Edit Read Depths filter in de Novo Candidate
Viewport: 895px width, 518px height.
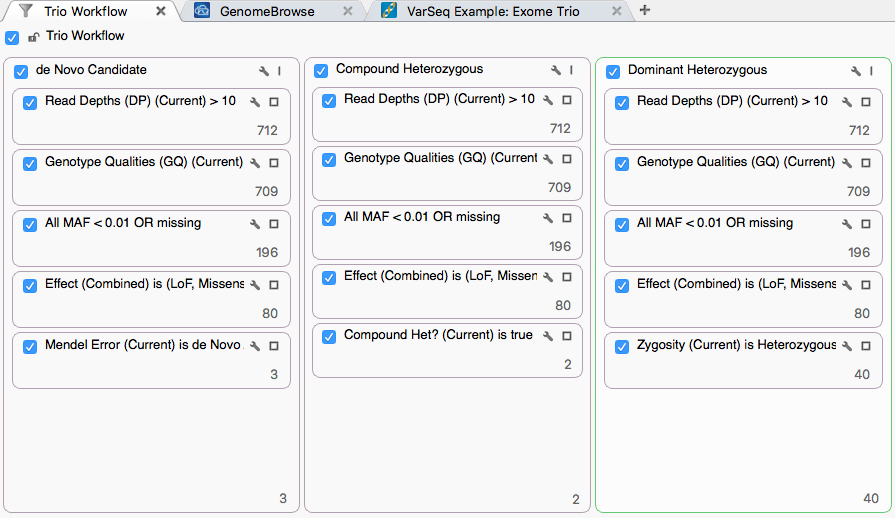(x=255, y=102)
